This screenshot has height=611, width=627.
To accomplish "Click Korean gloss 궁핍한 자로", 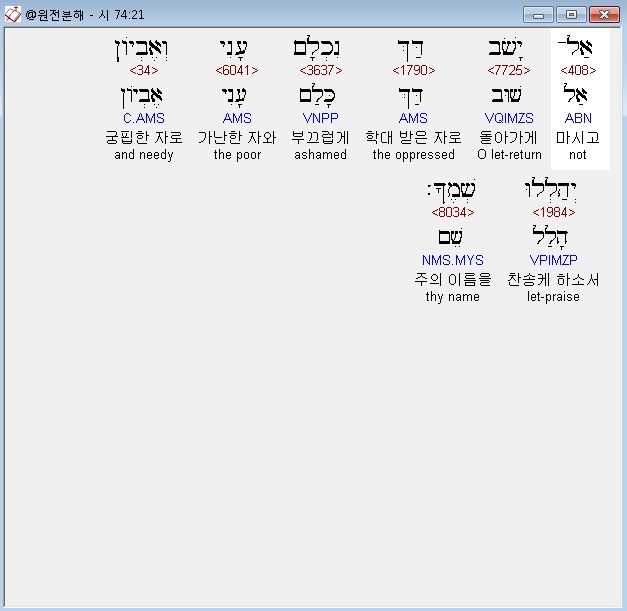I will click(x=144, y=138).
